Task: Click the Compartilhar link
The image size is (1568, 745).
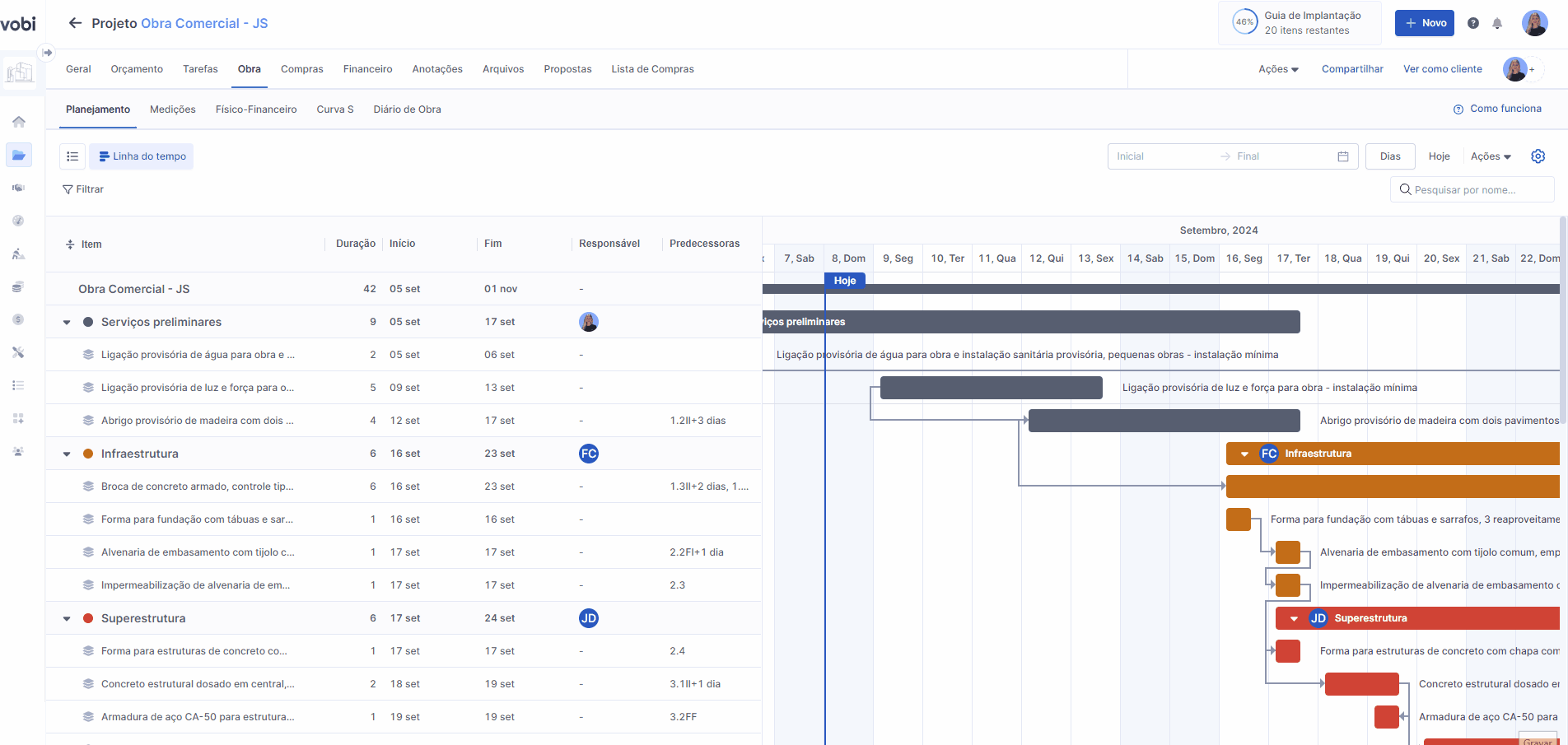Action: (x=1351, y=69)
